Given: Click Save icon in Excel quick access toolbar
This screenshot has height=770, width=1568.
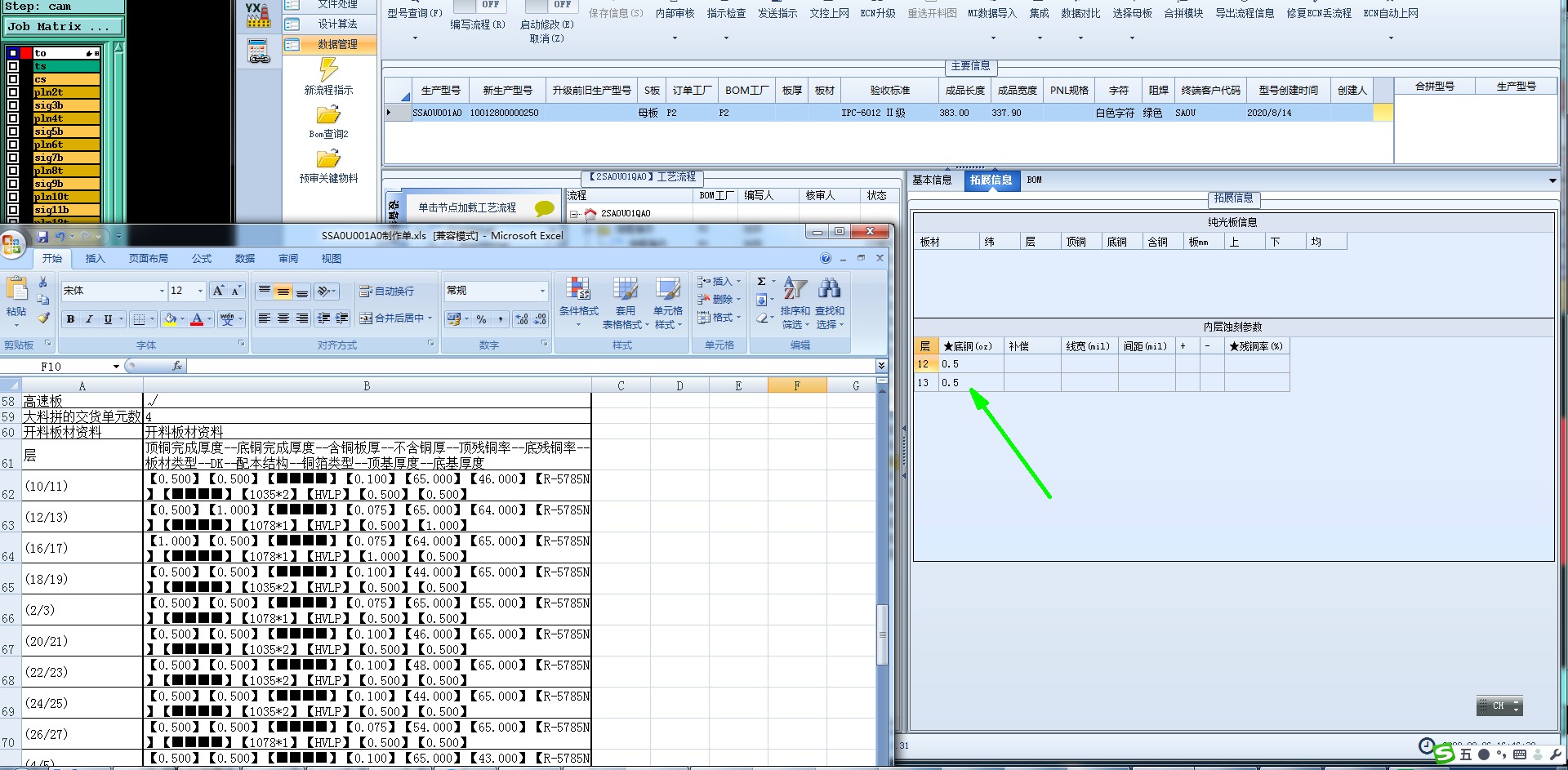Looking at the screenshot, I should pyautogui.click(x=42, y=237).
